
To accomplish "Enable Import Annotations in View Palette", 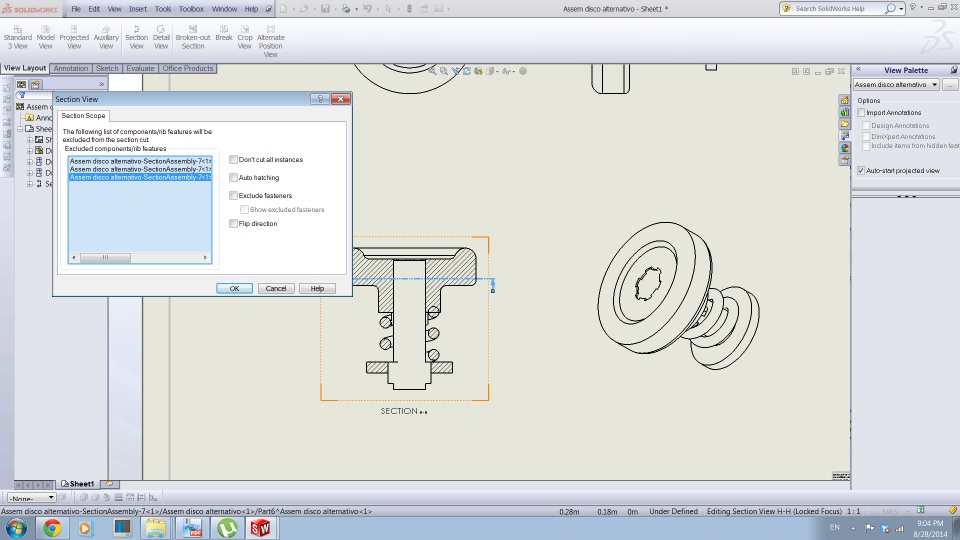I will pyautogui.click(x=861, y=113).
